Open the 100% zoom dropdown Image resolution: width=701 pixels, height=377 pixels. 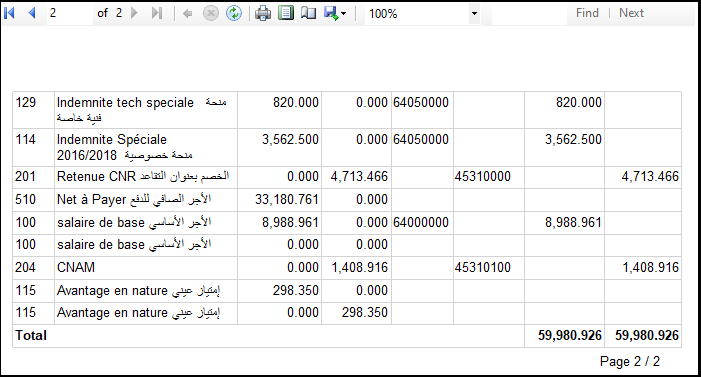(422, 14)
